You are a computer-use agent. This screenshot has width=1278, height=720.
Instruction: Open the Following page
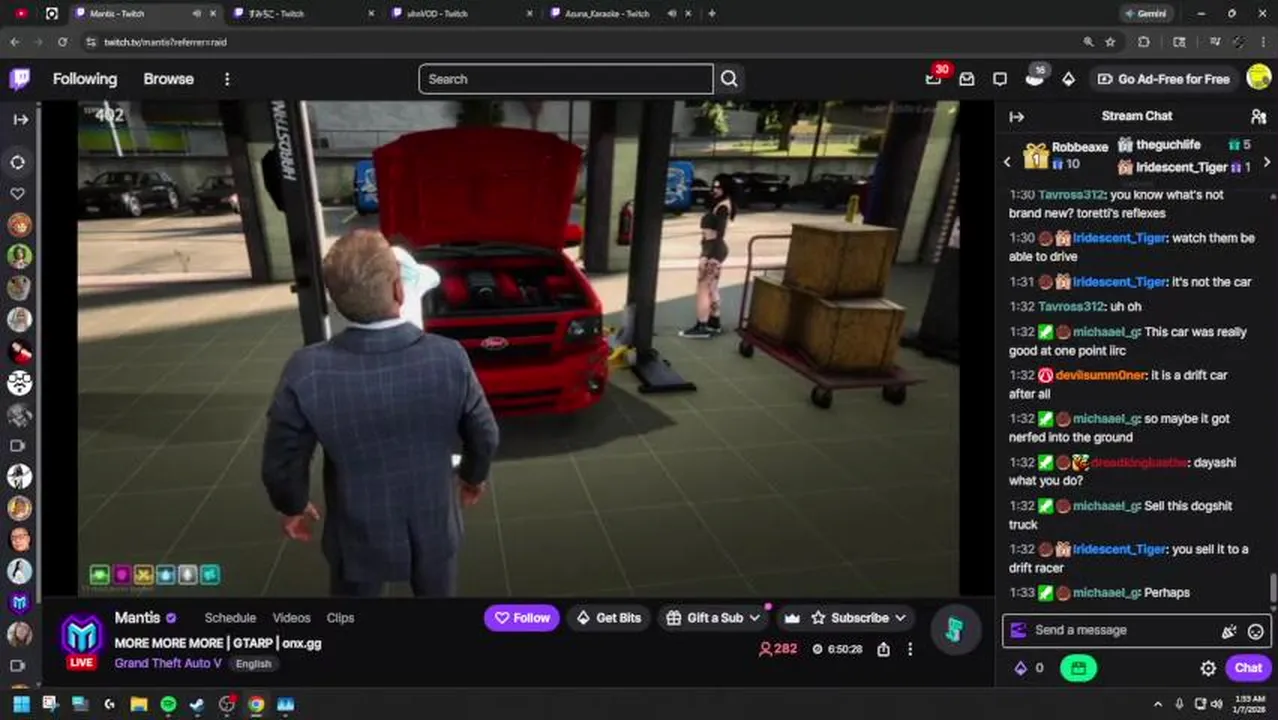(85, 79)
